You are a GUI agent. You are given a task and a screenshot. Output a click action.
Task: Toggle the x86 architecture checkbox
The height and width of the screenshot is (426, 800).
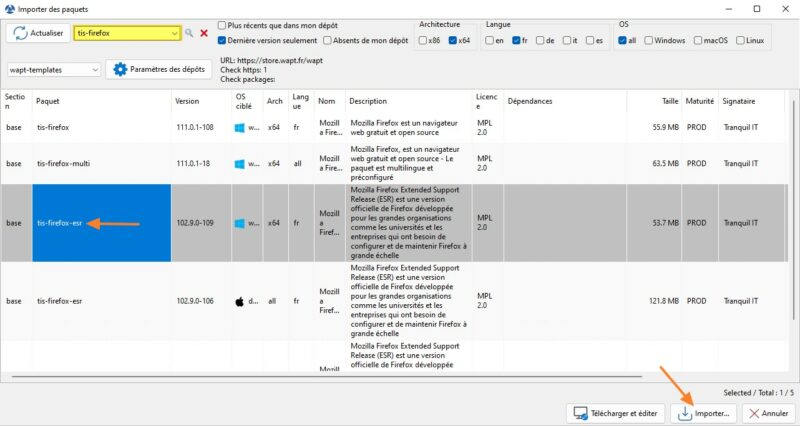coord(422,40)
